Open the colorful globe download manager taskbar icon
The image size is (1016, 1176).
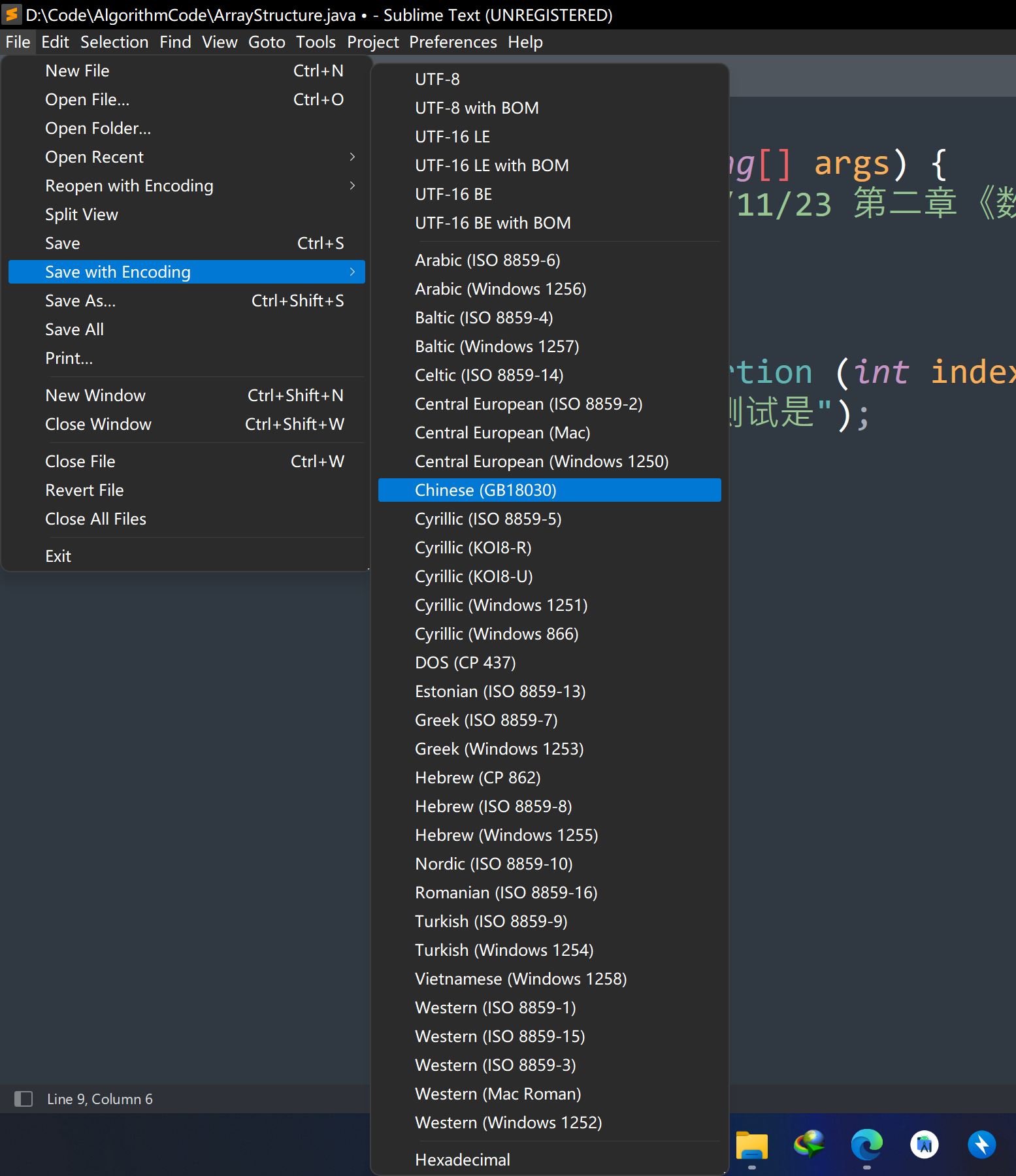[810, 1145]
